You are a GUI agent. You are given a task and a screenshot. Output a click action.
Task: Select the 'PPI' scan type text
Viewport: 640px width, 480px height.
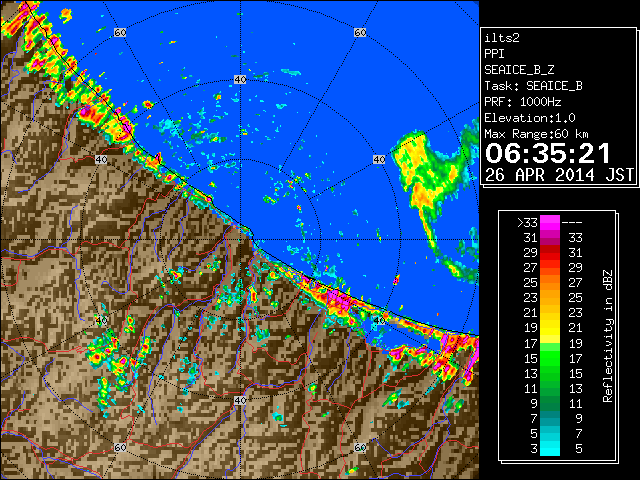[494, 54]
